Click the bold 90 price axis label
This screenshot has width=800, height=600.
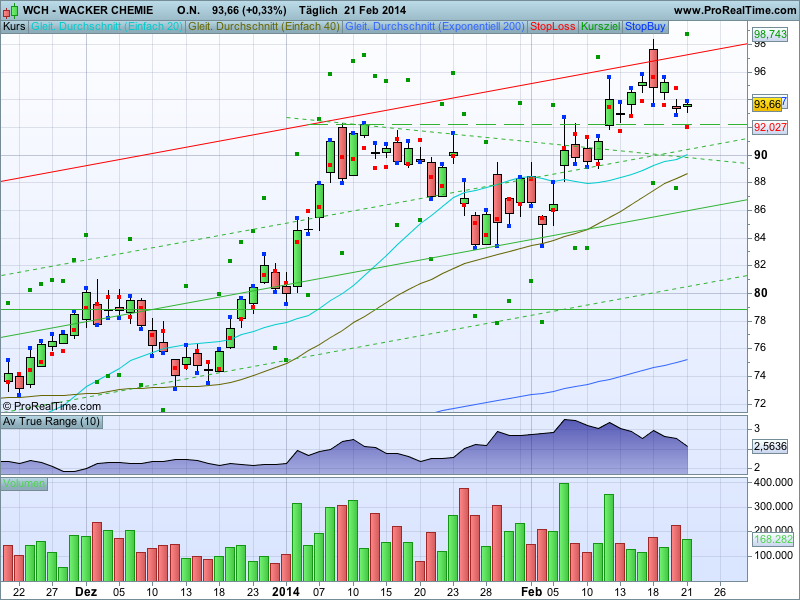pyautogui.click(x=760, y=155)
